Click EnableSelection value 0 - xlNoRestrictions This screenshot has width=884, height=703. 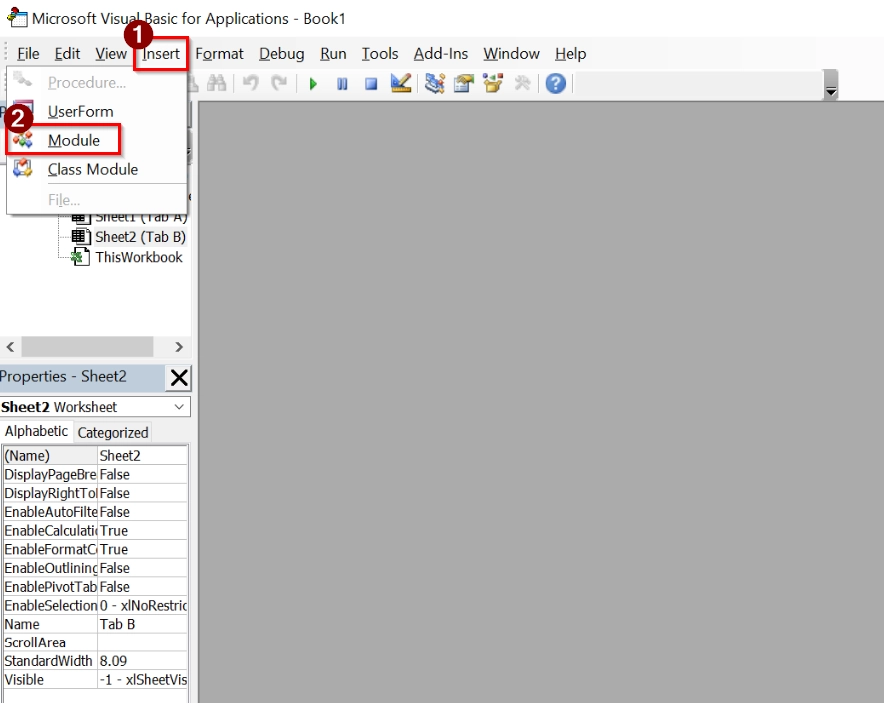pos(143,605)
